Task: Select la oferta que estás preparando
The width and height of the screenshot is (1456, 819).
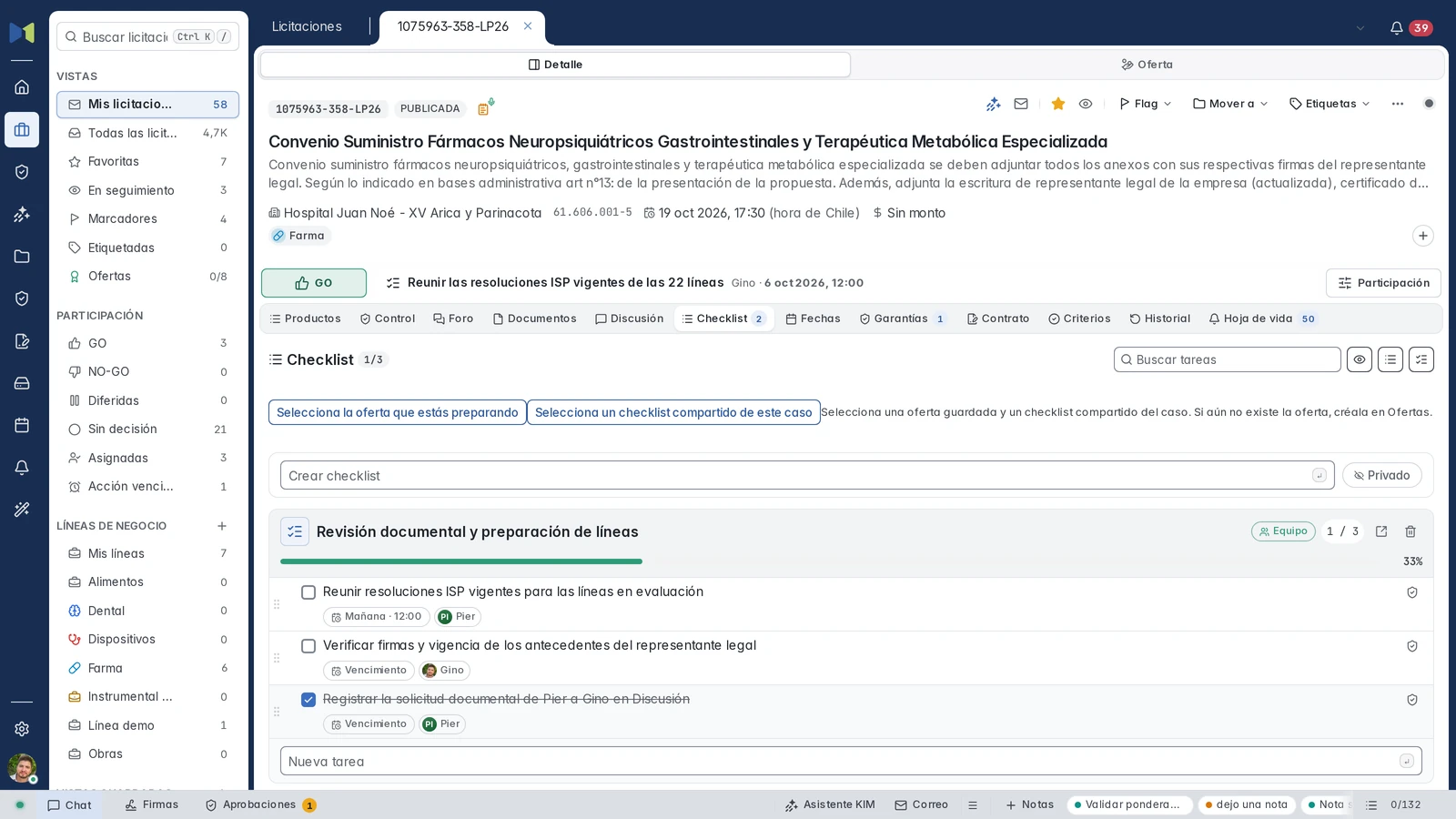Action: point(398,412)
